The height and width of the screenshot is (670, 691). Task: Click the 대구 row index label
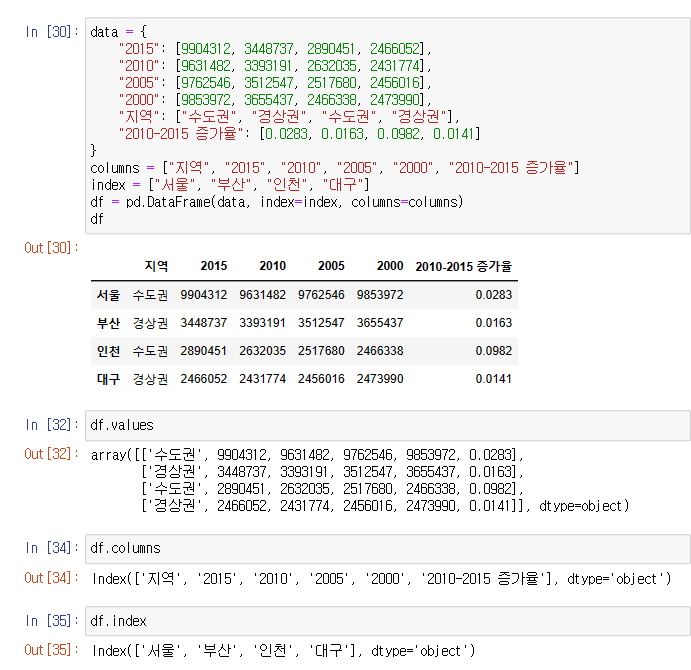[x=108, y=379]
